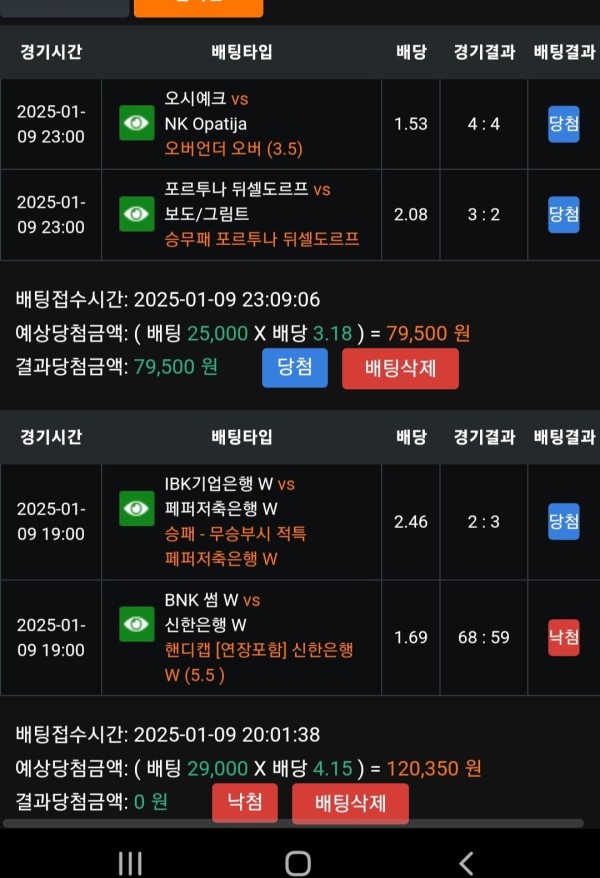
Task: Tap the eye icon for 포르투나 뒤셀도르프 match
Action: tap(137, 213)
